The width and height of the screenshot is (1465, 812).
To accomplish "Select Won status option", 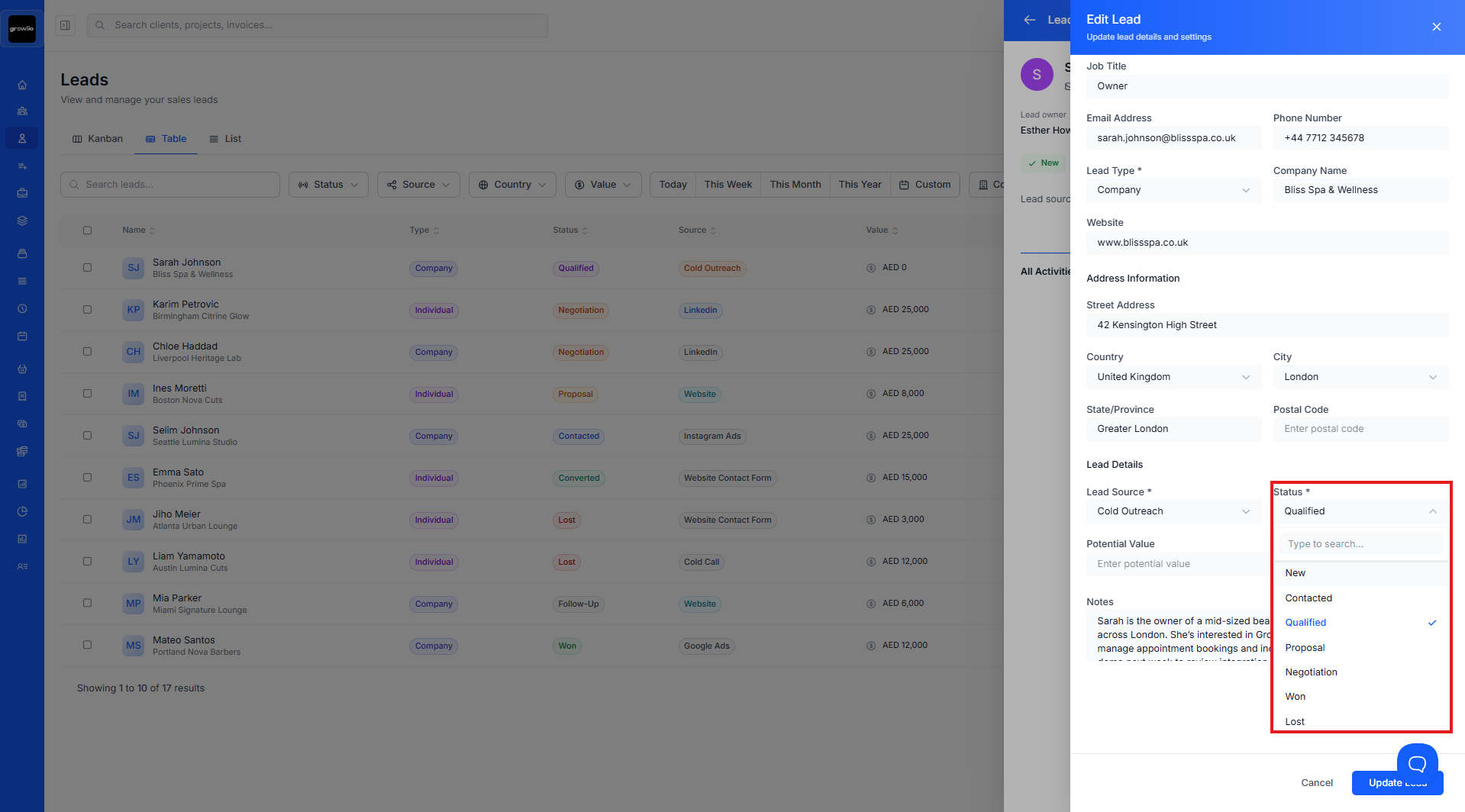I will click(x=1360, y=697).
